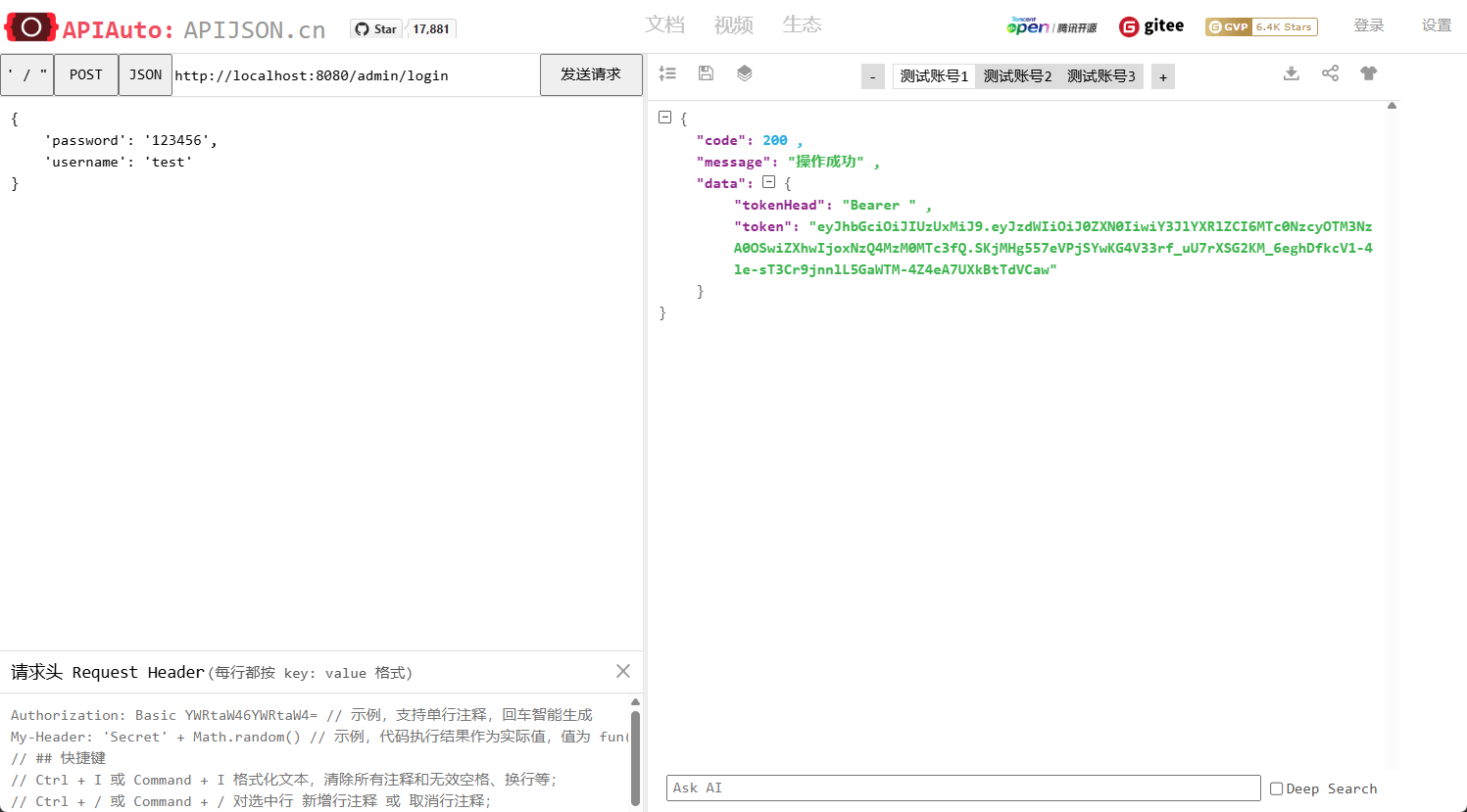The image size is (1467, 812).
Task: Toggle the quote style ' / " button
Action: (27, 75)
